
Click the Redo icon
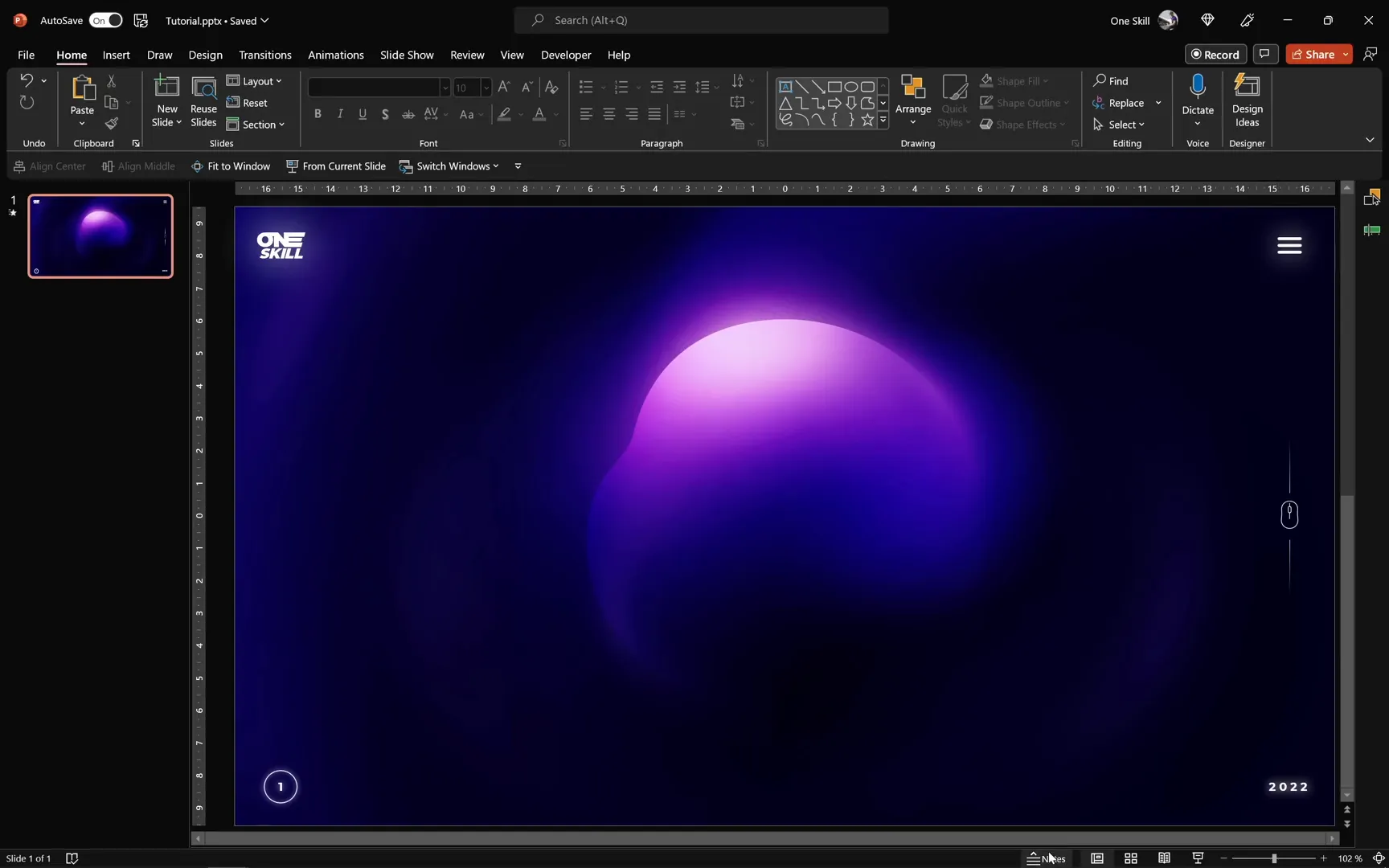pyautogui.click(x=27, y=103)
